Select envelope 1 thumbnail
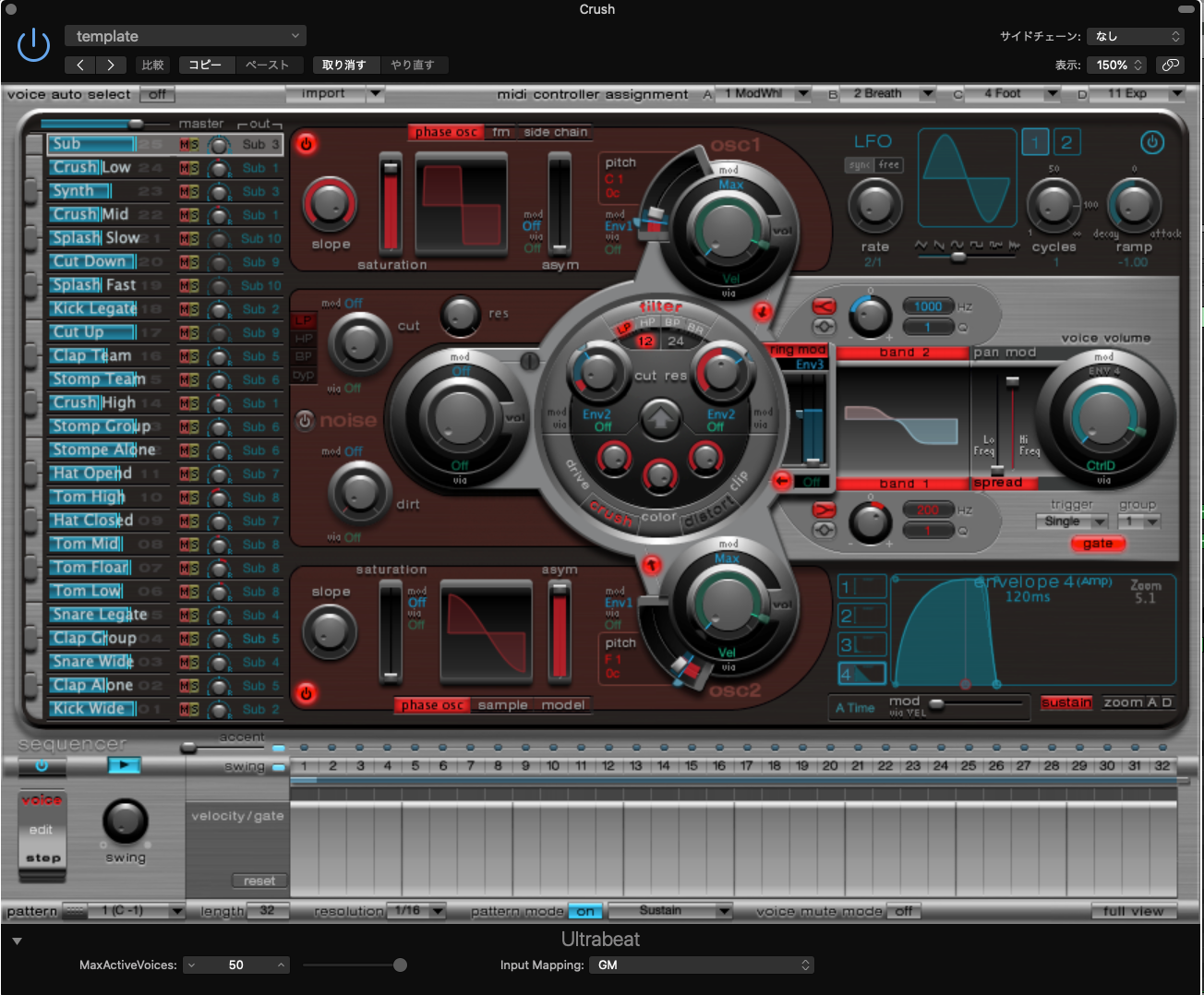Screen dimensions: 1204x995 861,587
